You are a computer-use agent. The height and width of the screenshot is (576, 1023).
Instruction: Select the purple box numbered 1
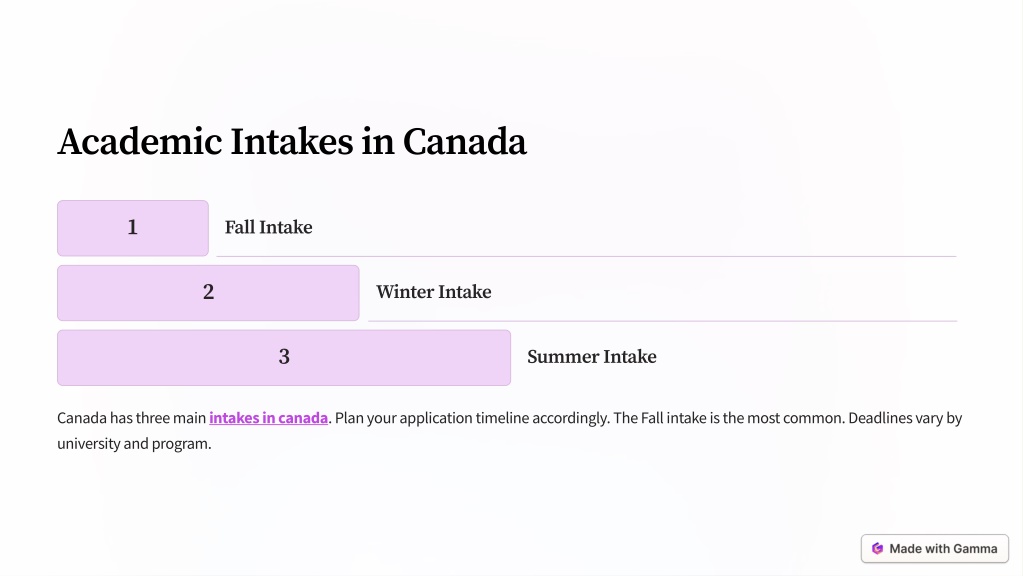pyautogui.click(x=132, y=228)
